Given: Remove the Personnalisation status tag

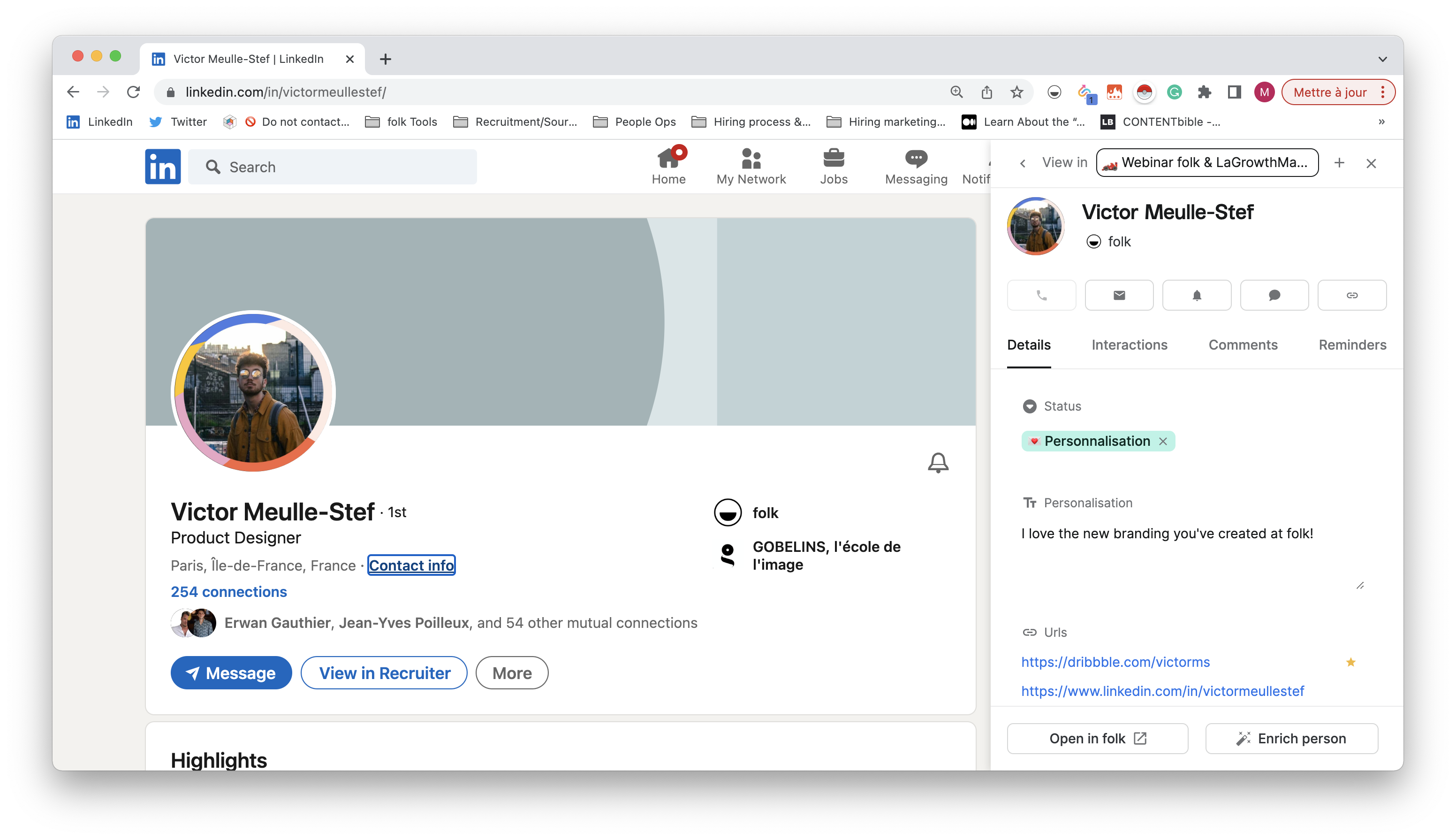Looking at the screenshot, I should pyautogui.click(x=1163, y=441).
